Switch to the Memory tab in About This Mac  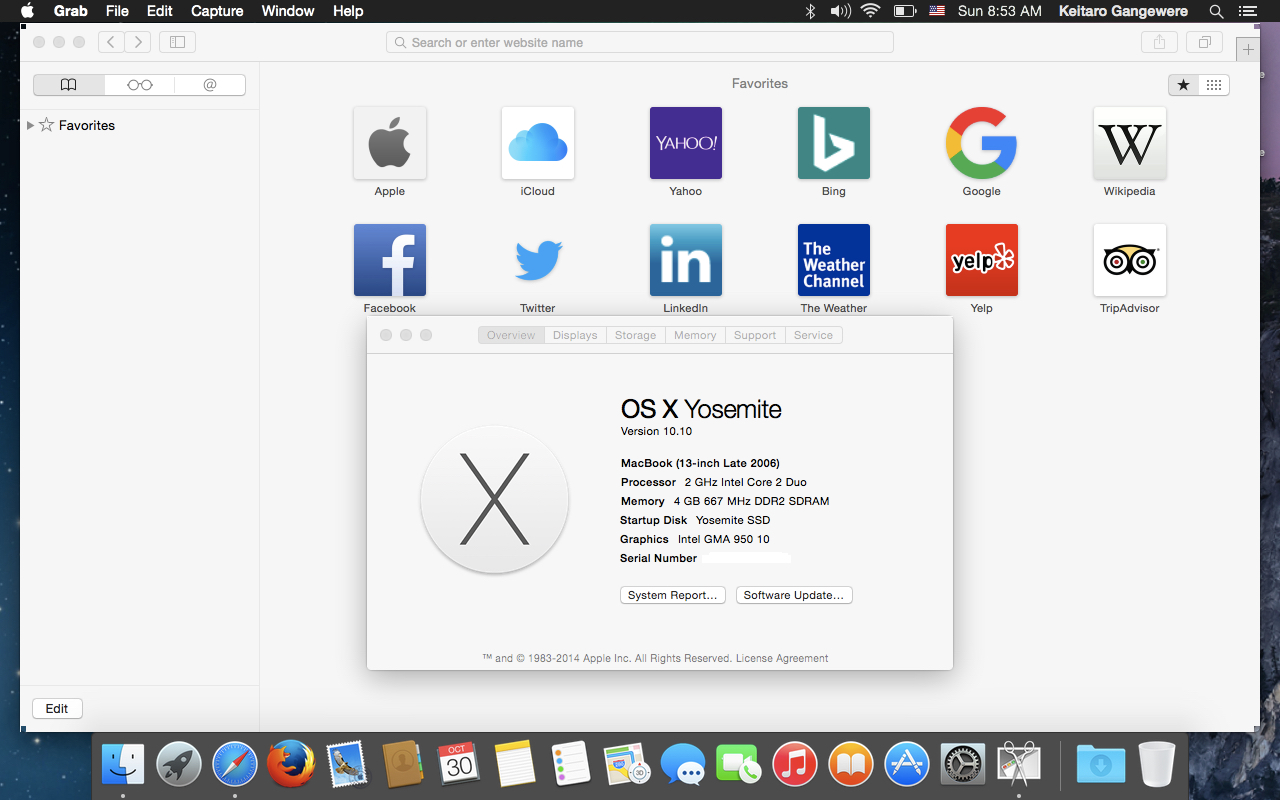(695, 335)
